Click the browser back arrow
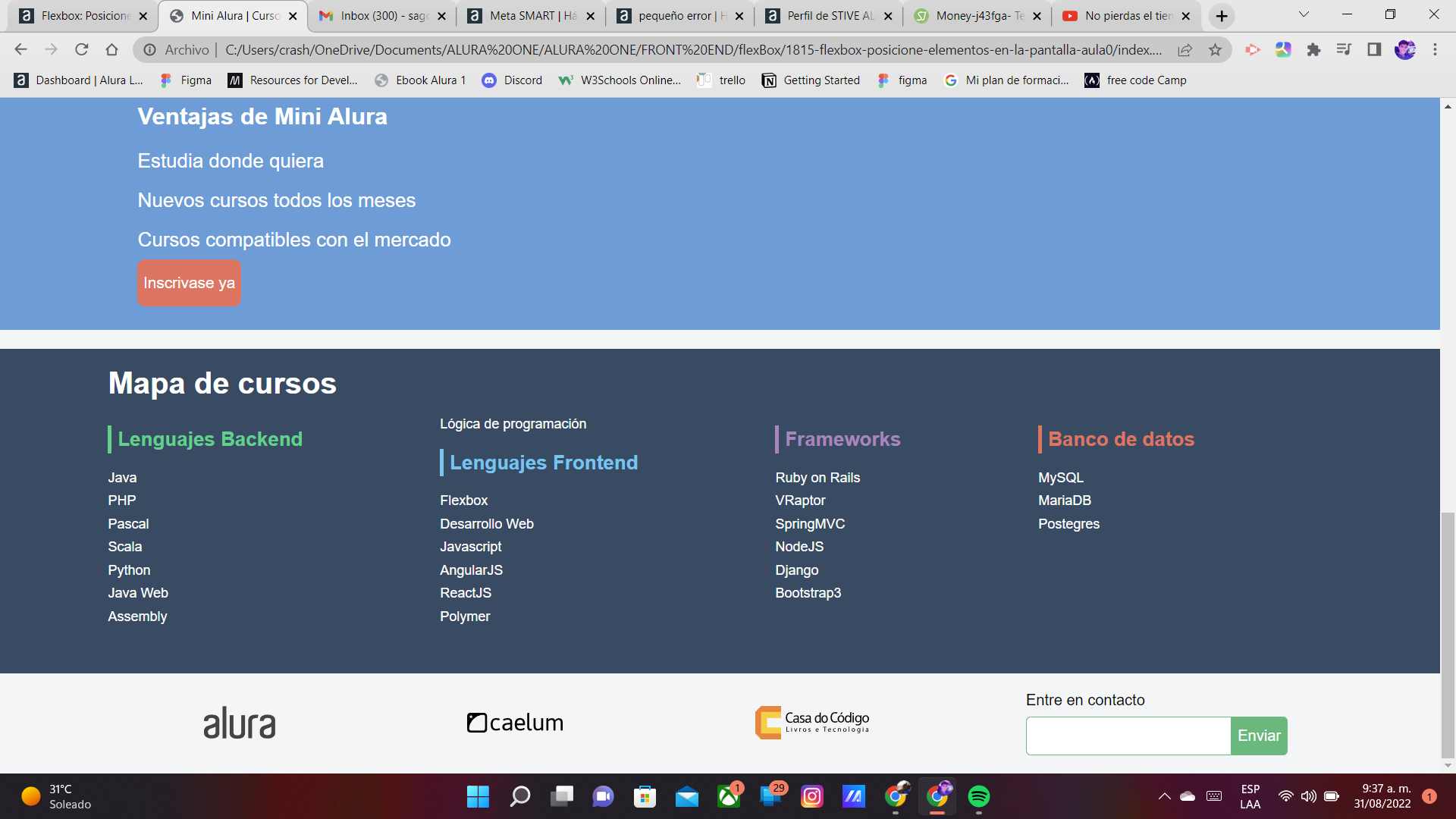 [20, 50]
